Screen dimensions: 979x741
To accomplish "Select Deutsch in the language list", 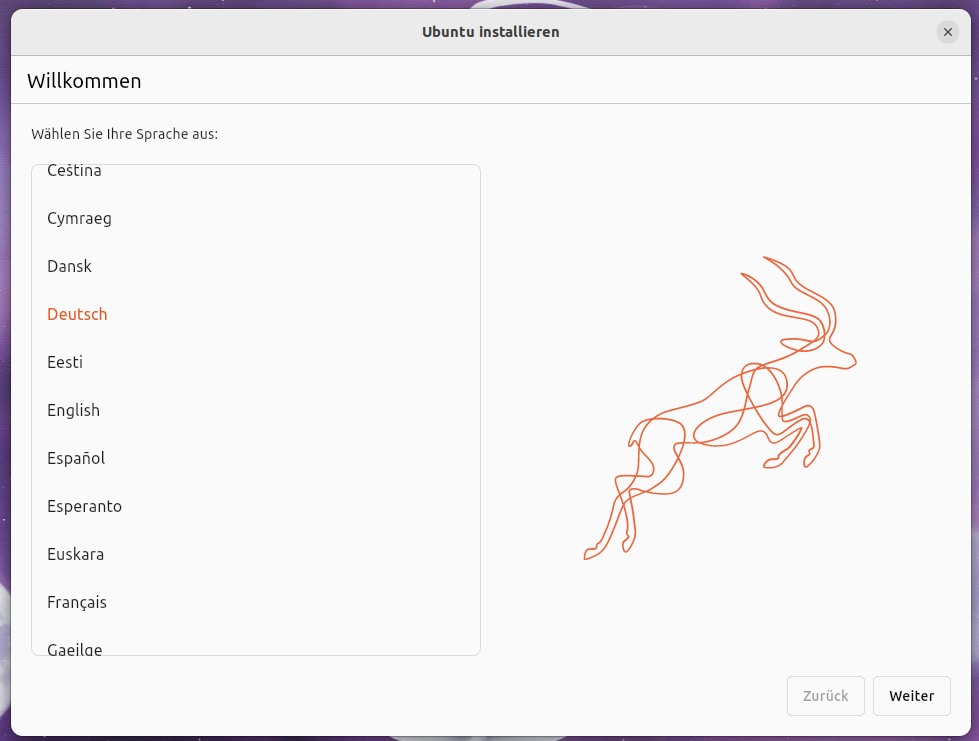I will point(77,314).
